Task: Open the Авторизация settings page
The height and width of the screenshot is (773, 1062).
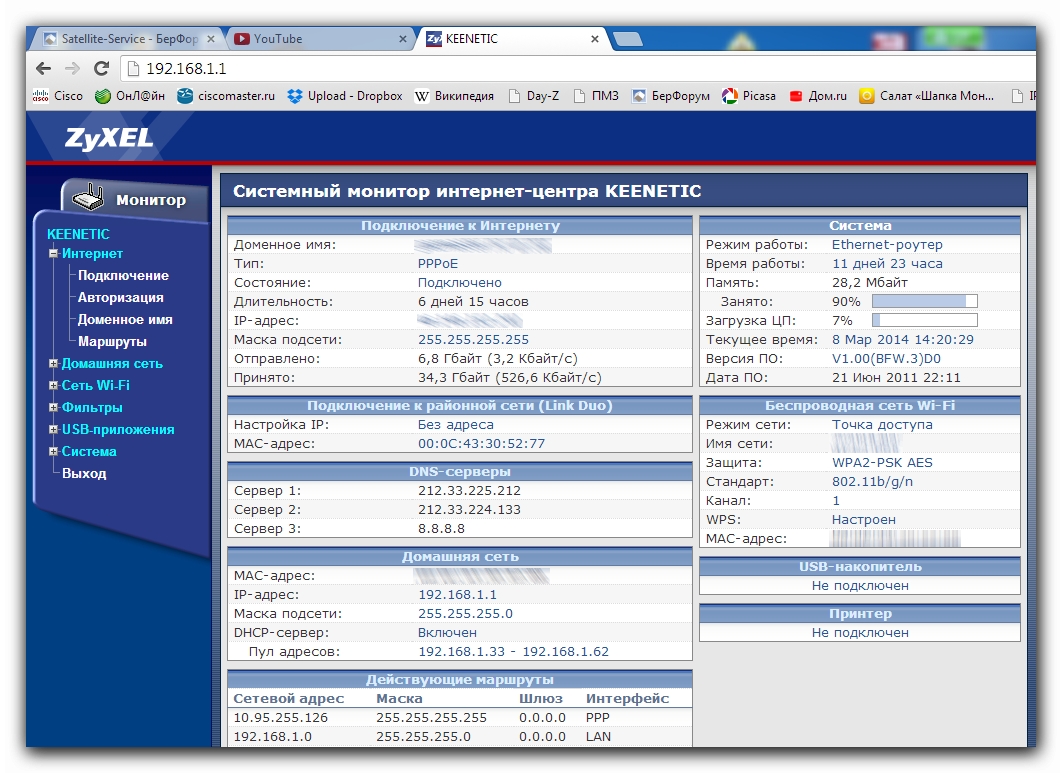Action: pos(120,298)
